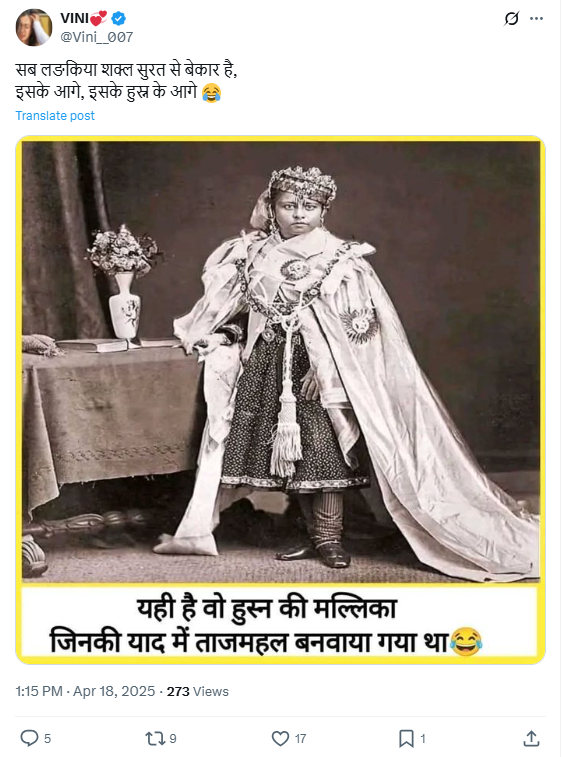Repost using the retweet arrows icon
The image size is (562, 757).
coord(155,738)
